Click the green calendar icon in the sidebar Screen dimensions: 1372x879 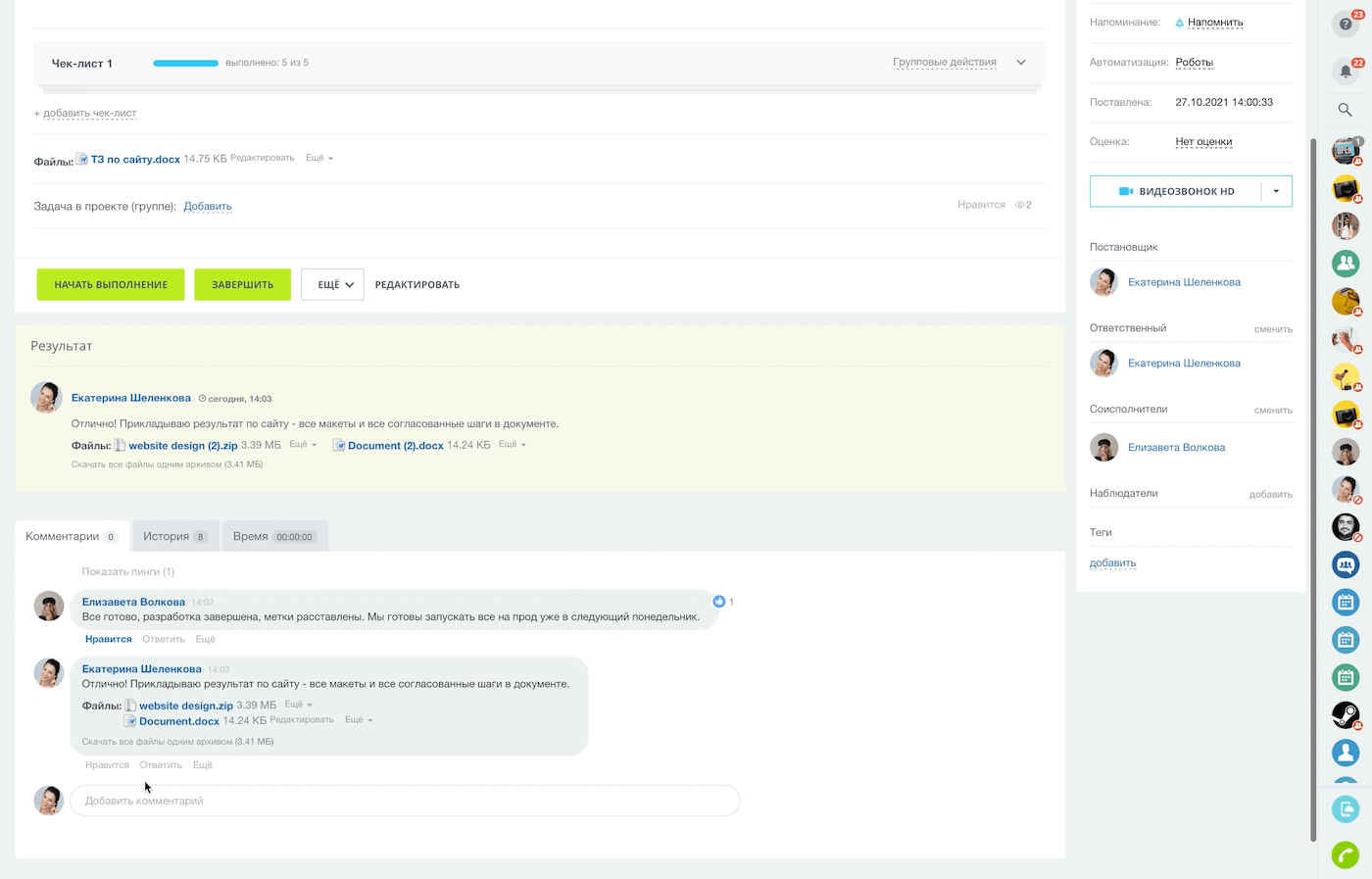pos(1346,677)
